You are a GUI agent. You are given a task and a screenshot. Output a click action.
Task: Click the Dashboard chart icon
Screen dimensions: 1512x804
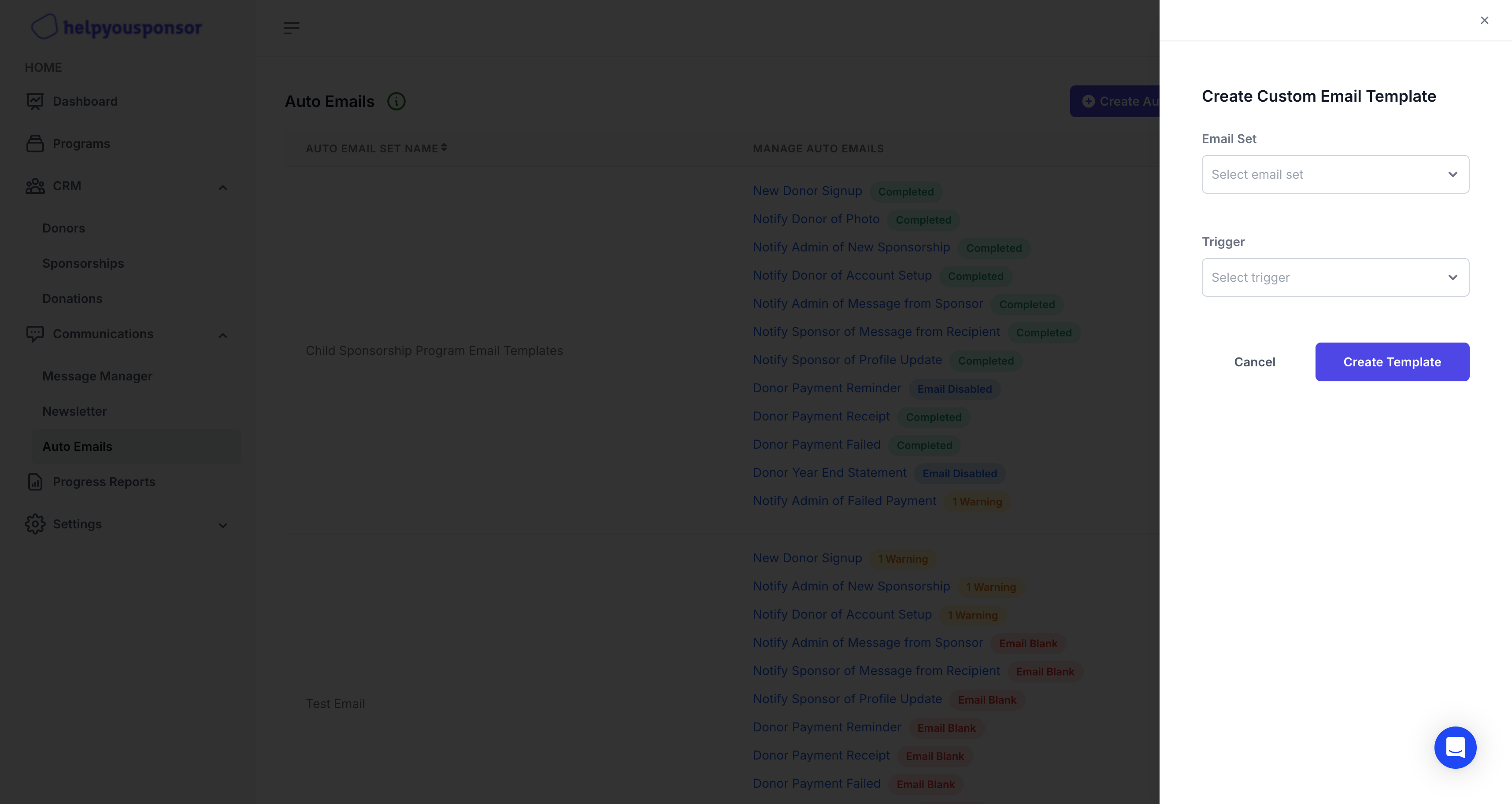pos(35,101)
